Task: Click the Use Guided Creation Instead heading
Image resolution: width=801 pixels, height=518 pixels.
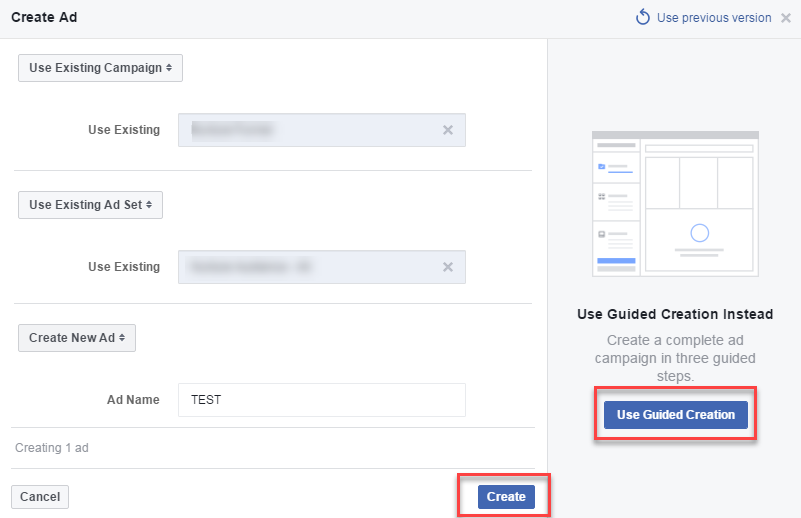Action: [x=675, y=314]
